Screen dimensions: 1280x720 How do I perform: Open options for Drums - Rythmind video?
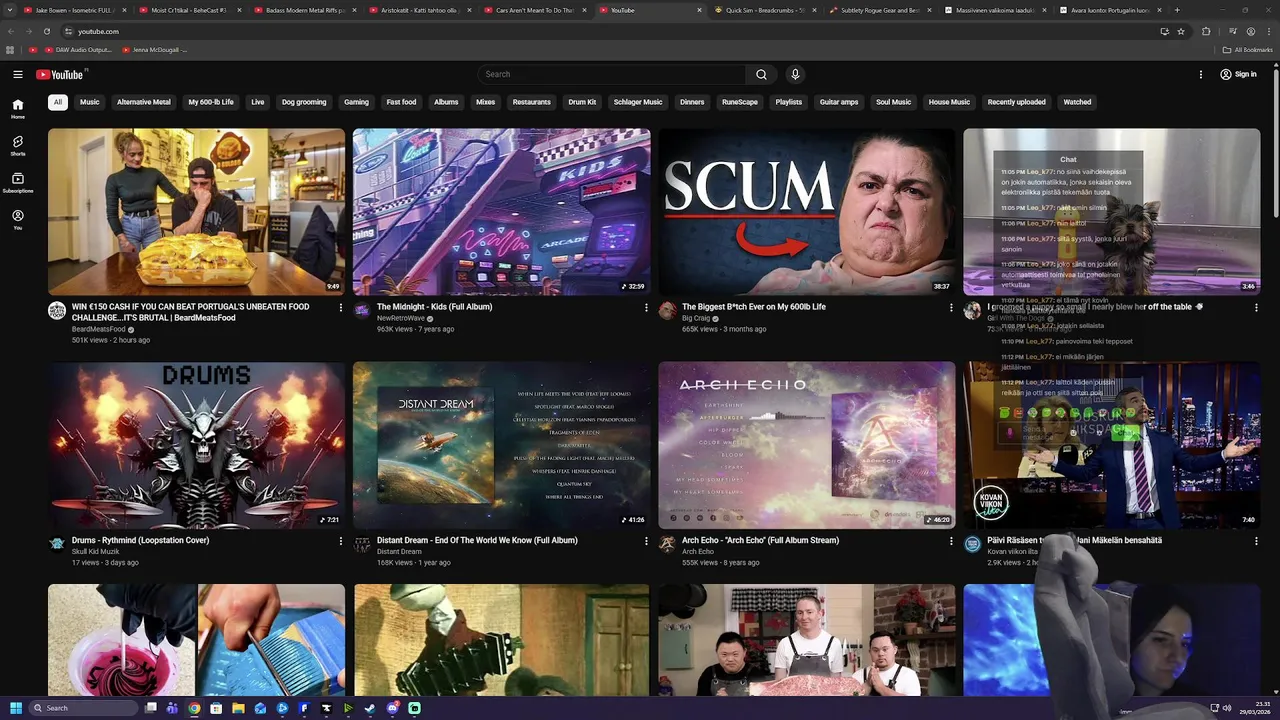tap(341, 541)
